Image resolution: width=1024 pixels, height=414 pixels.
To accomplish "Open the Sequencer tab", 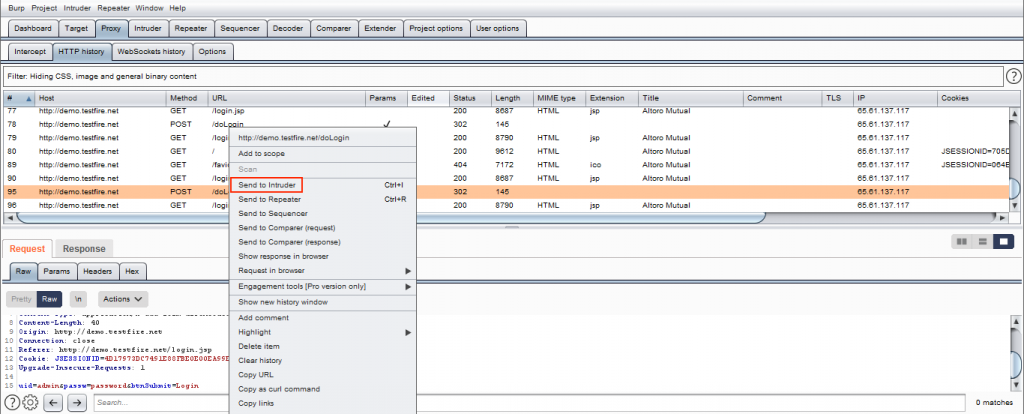I will (x=240, y=28).
